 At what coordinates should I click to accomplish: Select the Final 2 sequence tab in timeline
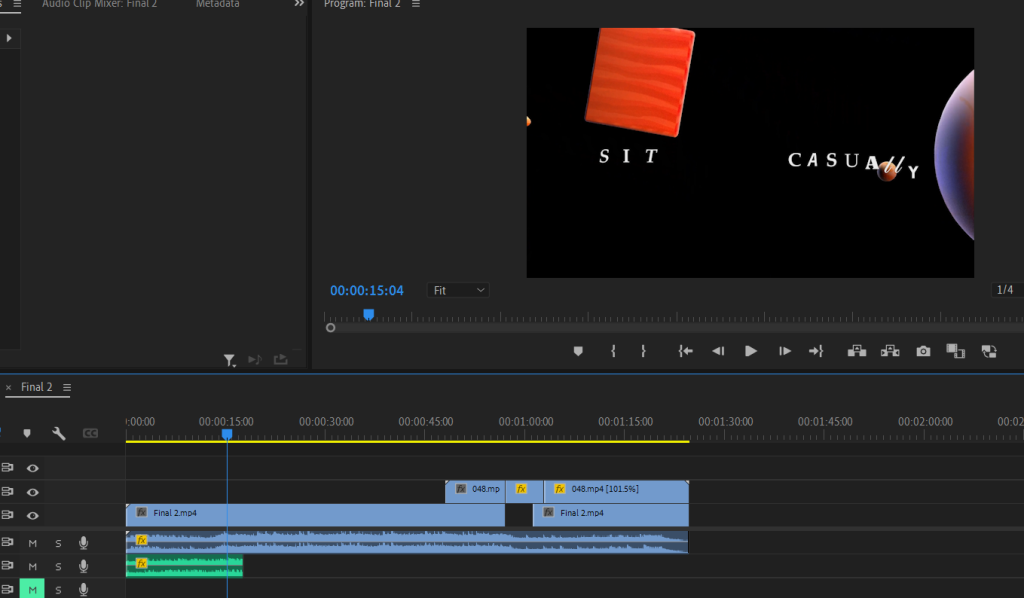point(37,387)
